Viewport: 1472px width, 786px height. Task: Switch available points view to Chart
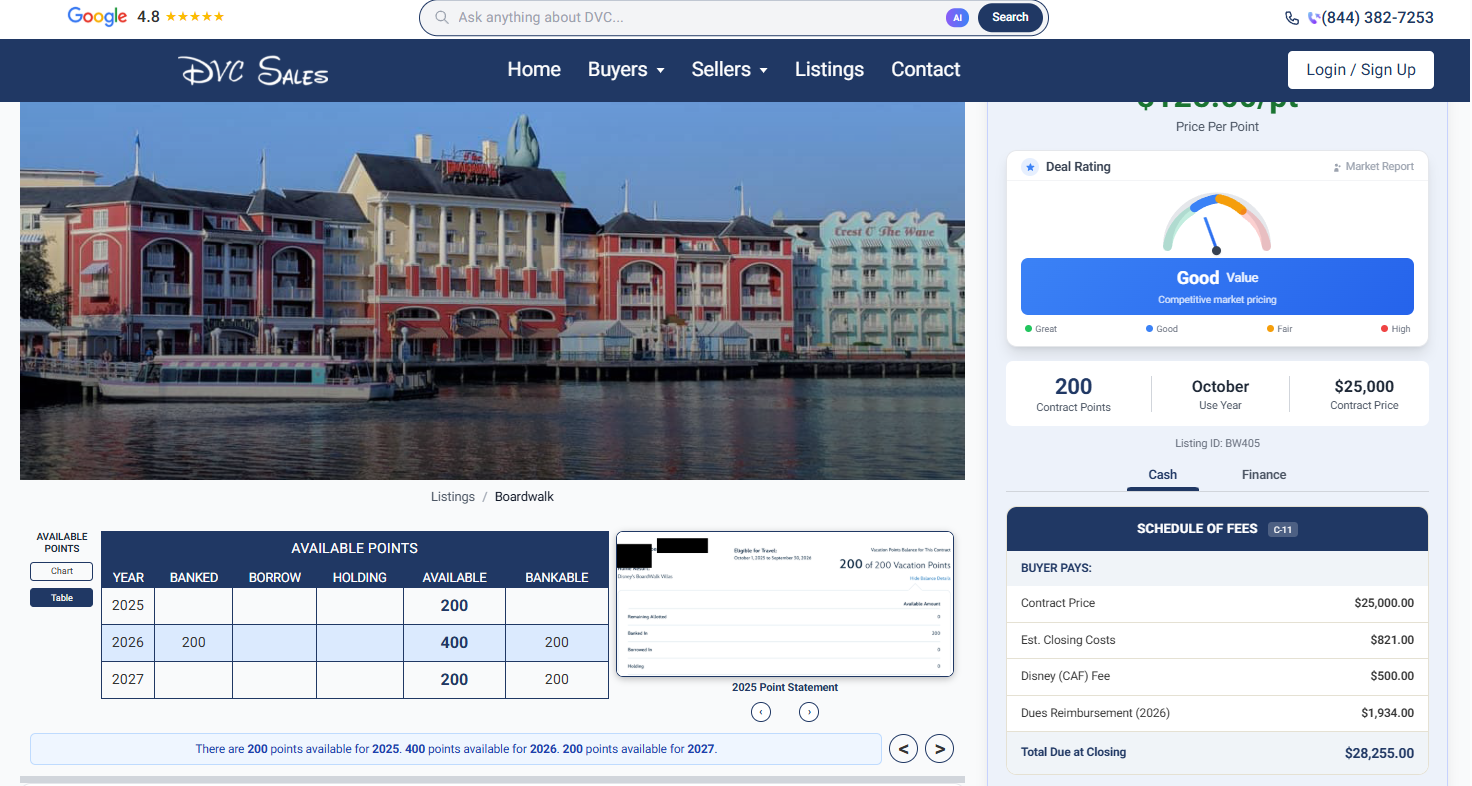click(62, 571)
